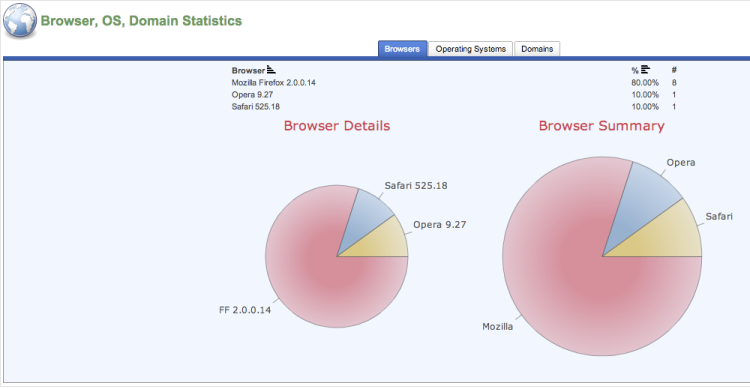750x389 pixels.
Task: Click the Opera 9.27 chart label
Action: click(x=440, y=225)
